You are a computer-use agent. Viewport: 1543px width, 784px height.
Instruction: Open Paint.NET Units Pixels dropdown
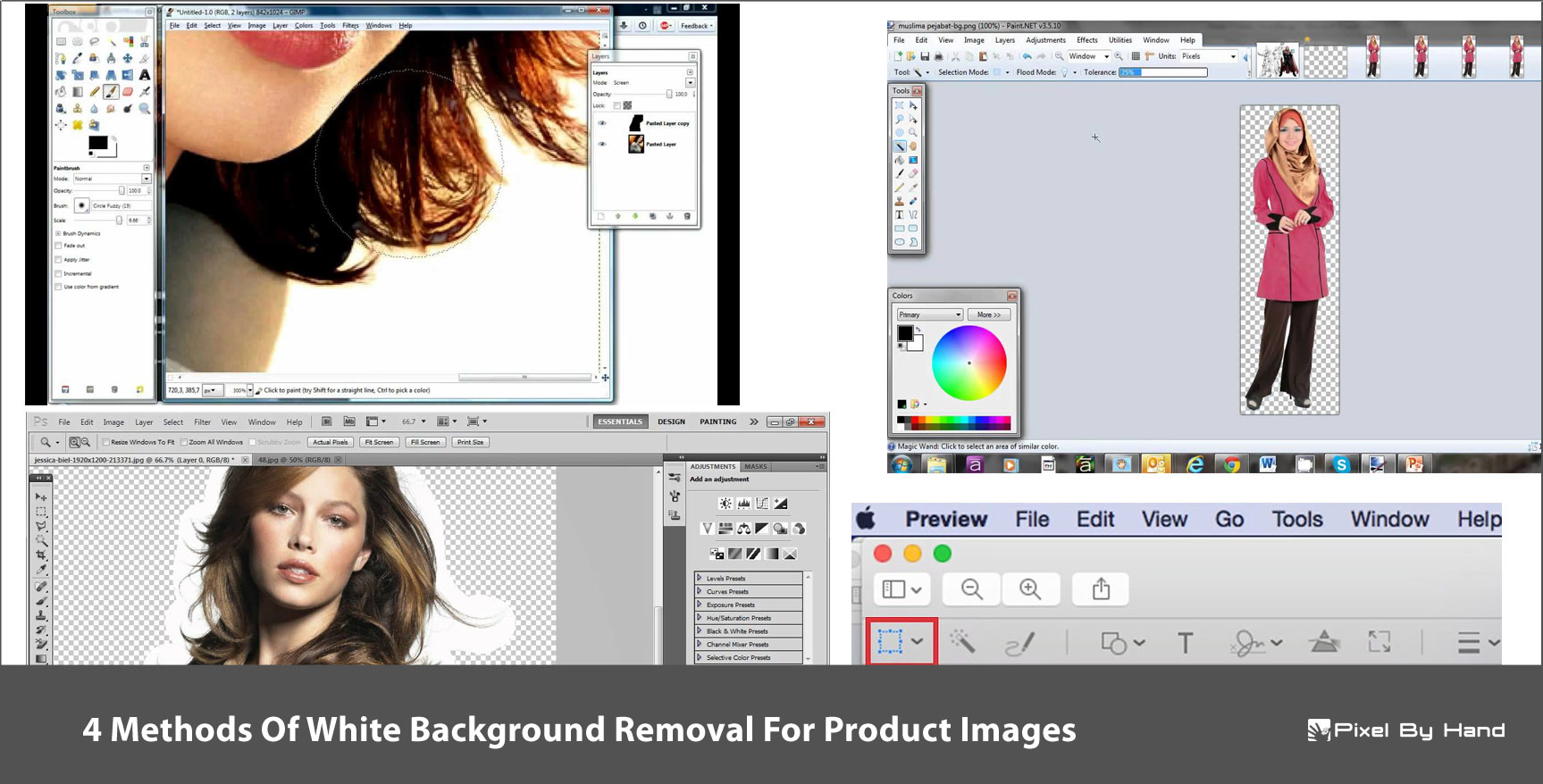tap(1209, 56)
